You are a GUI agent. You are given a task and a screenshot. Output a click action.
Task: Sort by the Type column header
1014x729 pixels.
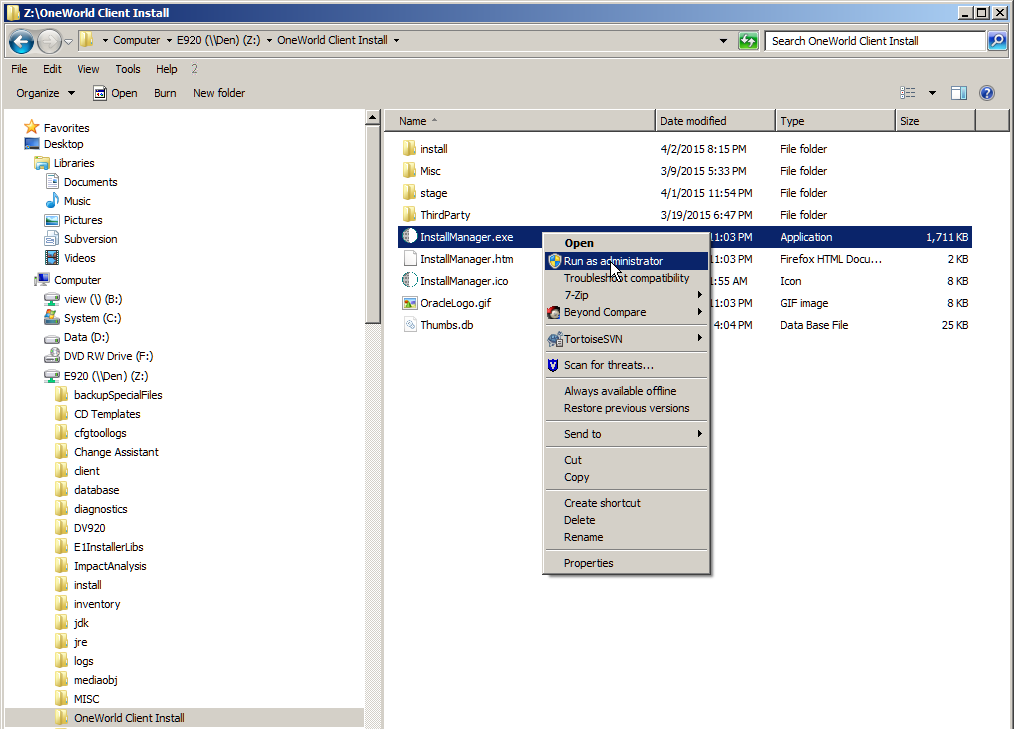pos(836,121)
